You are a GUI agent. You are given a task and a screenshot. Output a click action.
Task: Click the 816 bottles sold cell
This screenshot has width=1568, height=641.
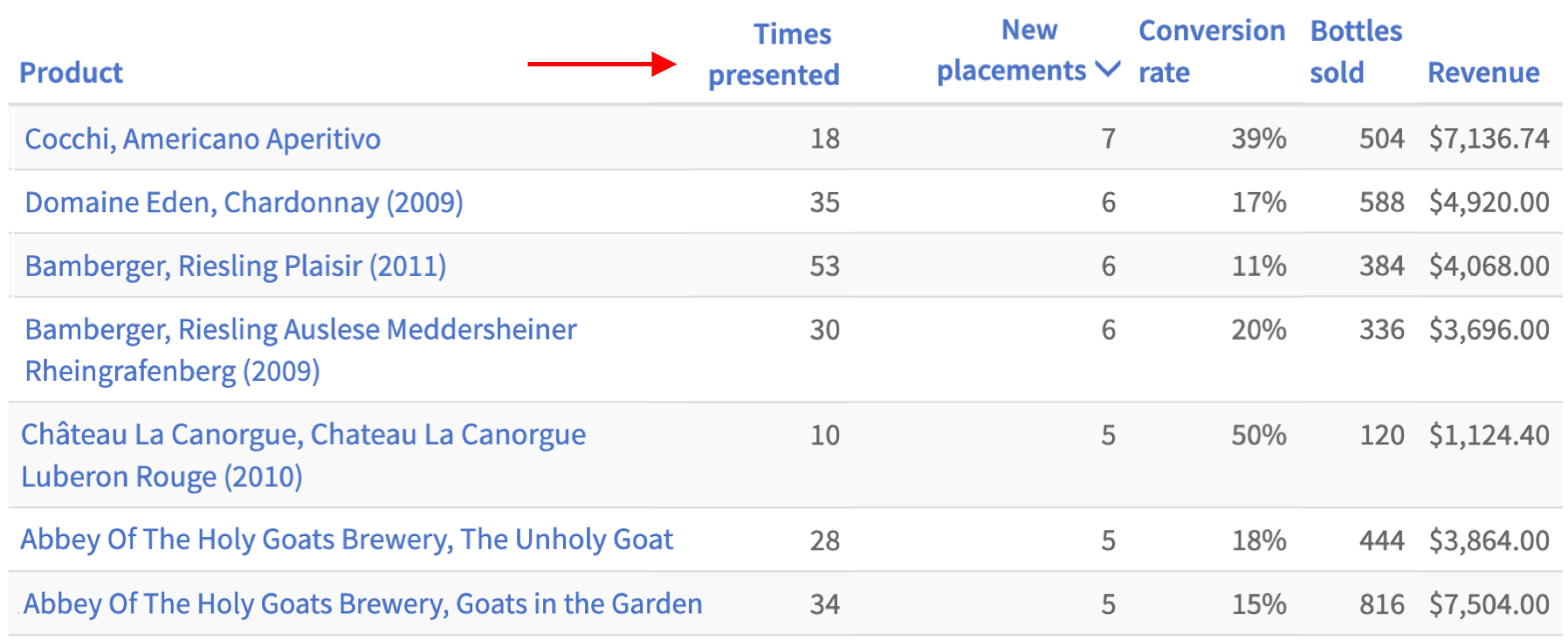click(x=1381, y=604)
